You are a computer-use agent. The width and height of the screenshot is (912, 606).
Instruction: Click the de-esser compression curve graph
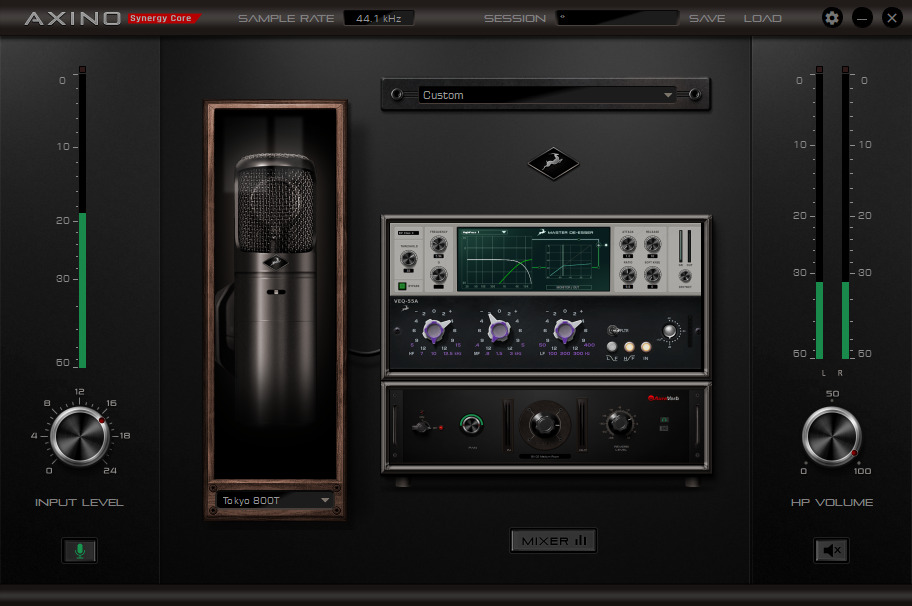coord(568,261)
